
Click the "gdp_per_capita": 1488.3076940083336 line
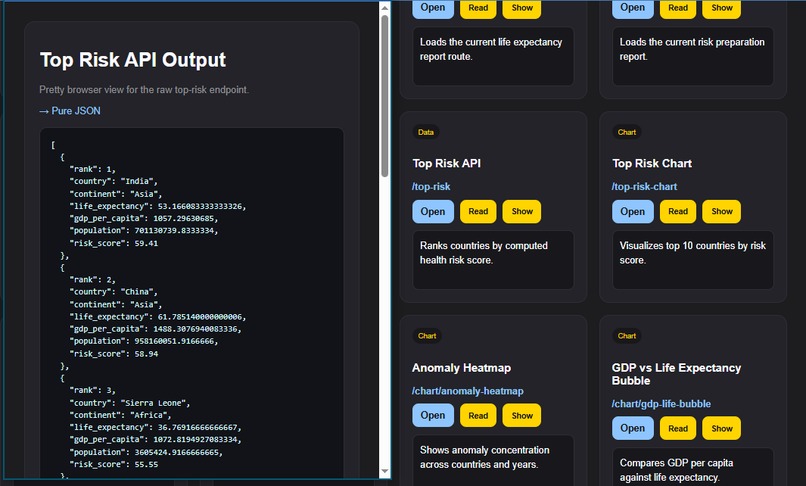click(x=155, y=329)
